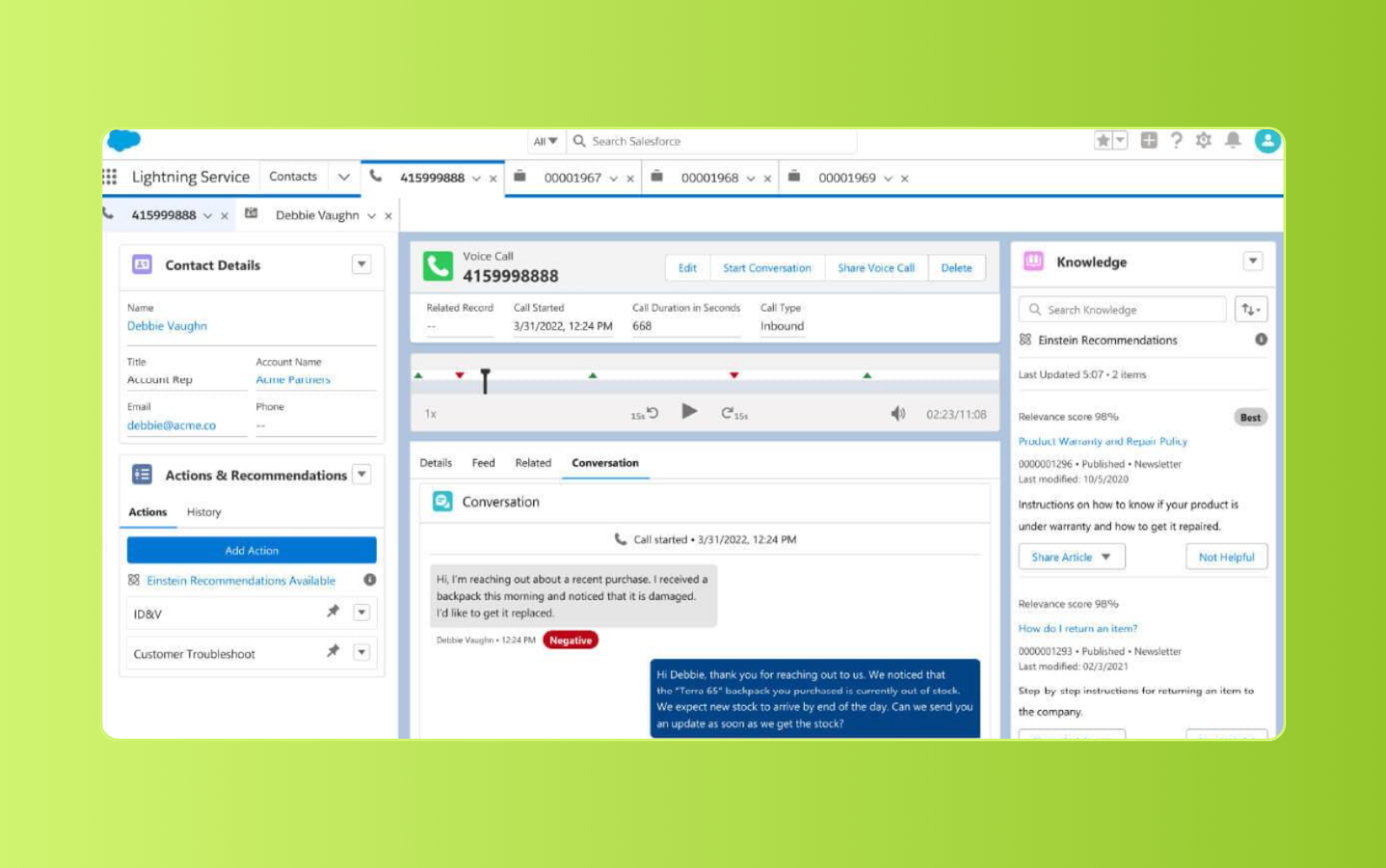Open the Favorites list dropdown arrow
The height and width of the screenshot is (868, 1386).
coord(1120,141)
